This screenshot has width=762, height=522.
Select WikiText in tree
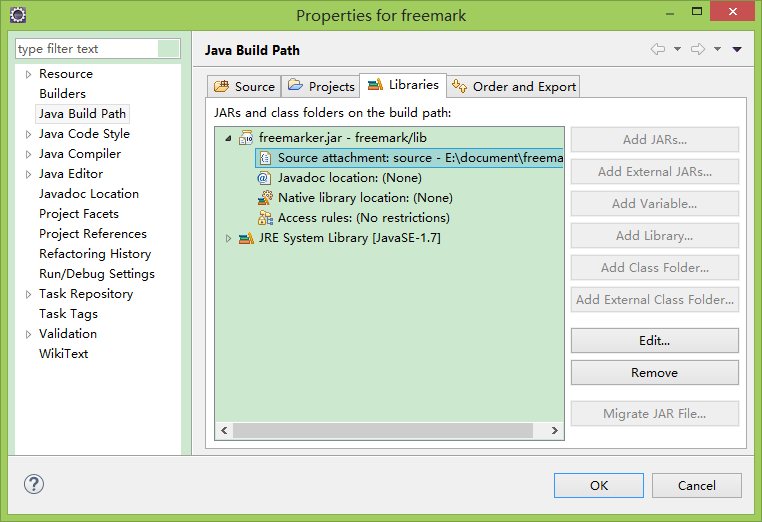[64, 354]
